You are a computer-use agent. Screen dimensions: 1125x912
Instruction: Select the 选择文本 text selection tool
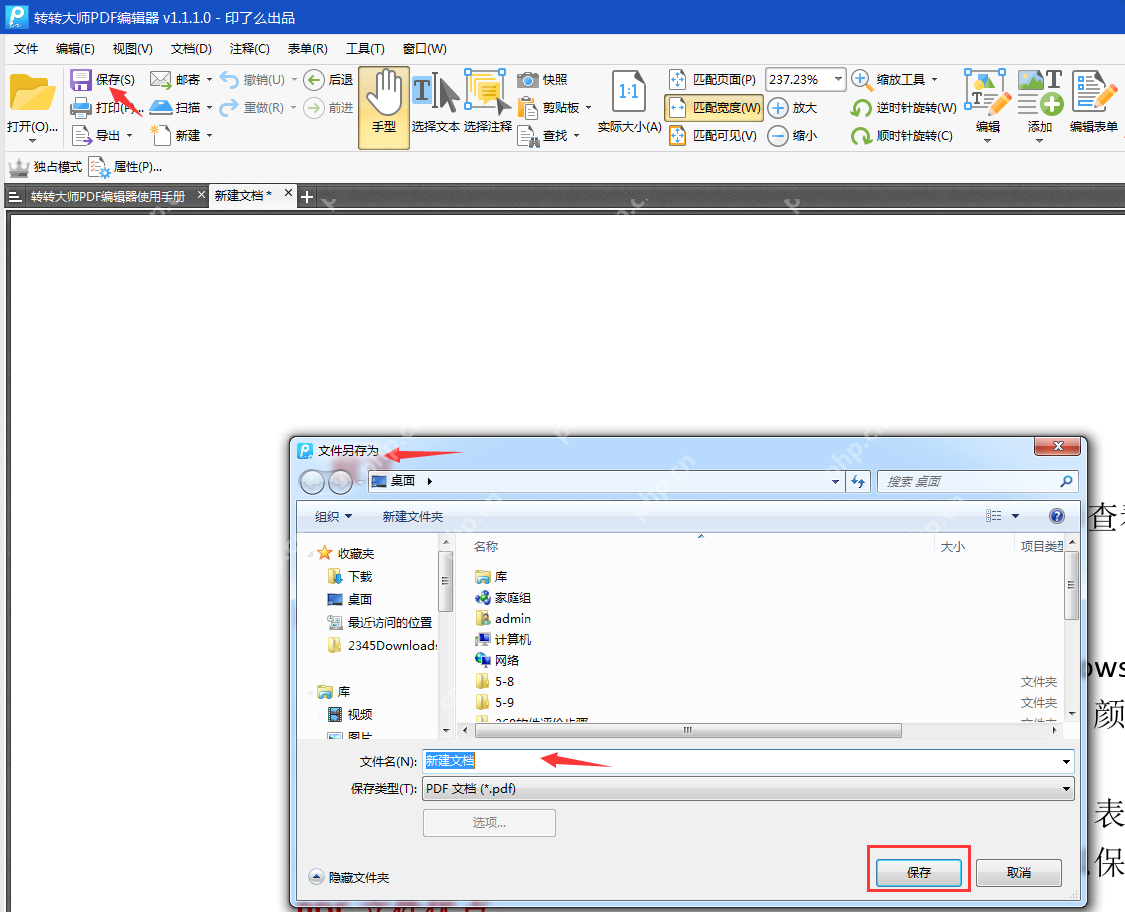(436, 102)
